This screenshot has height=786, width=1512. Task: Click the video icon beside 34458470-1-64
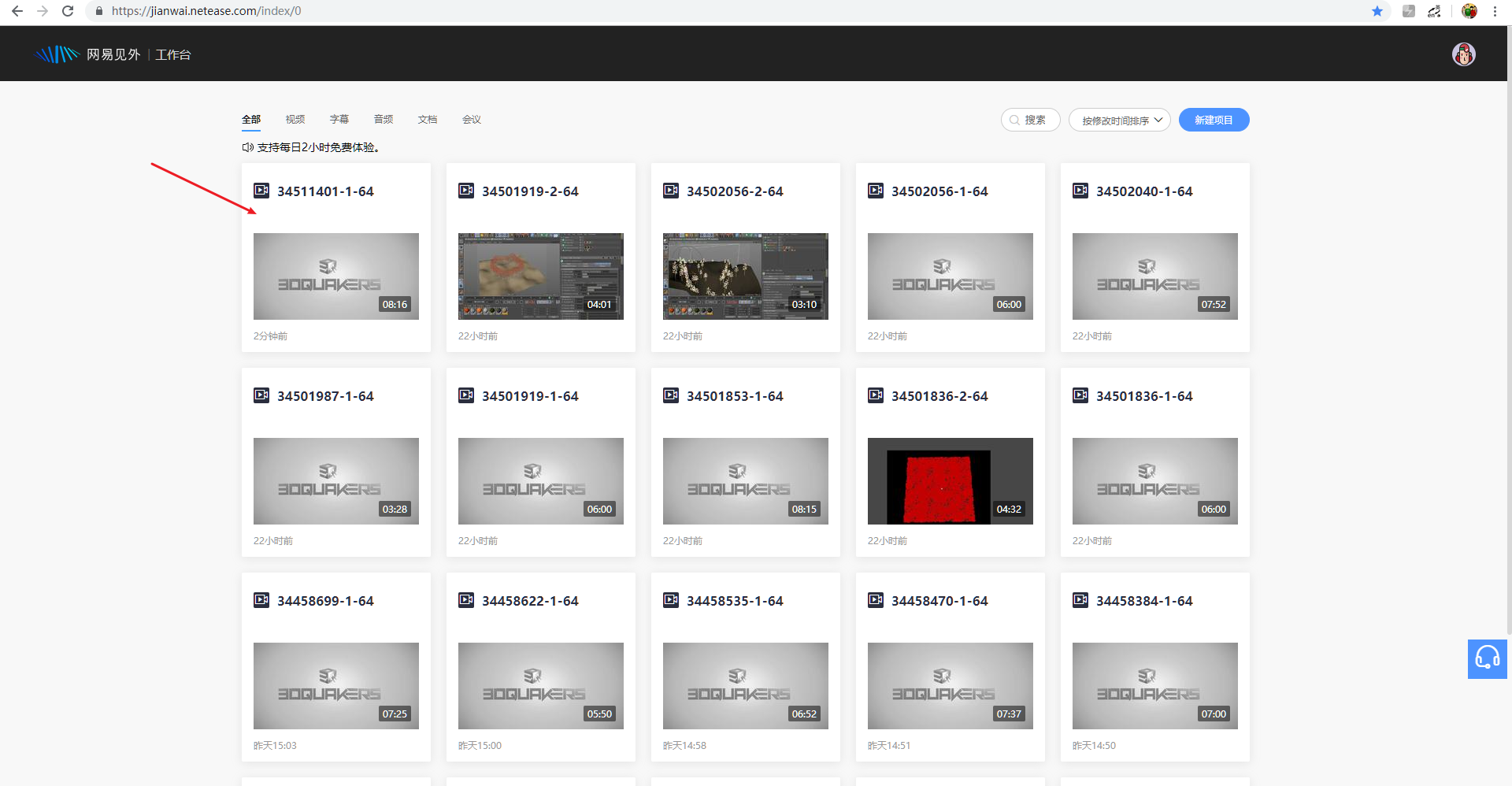click(876, 600)
